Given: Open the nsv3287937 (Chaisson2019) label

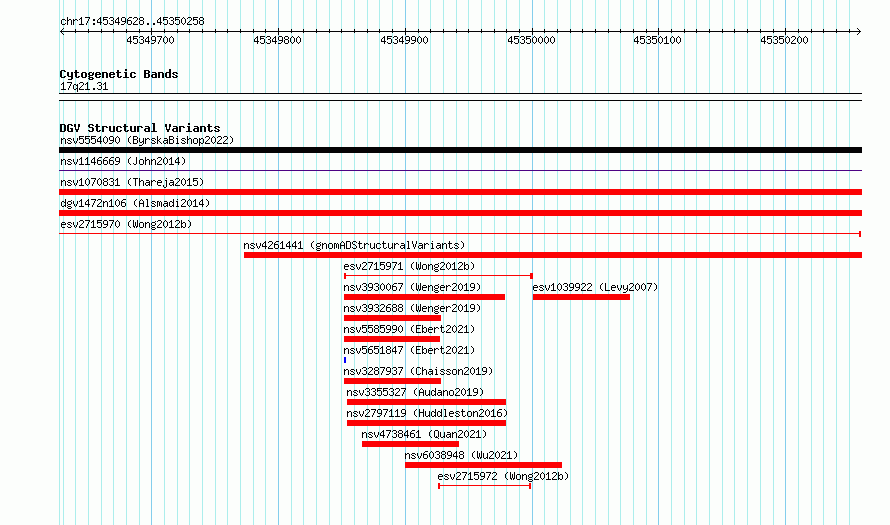Looking at the screenshot, I should (x=418, y=371).
